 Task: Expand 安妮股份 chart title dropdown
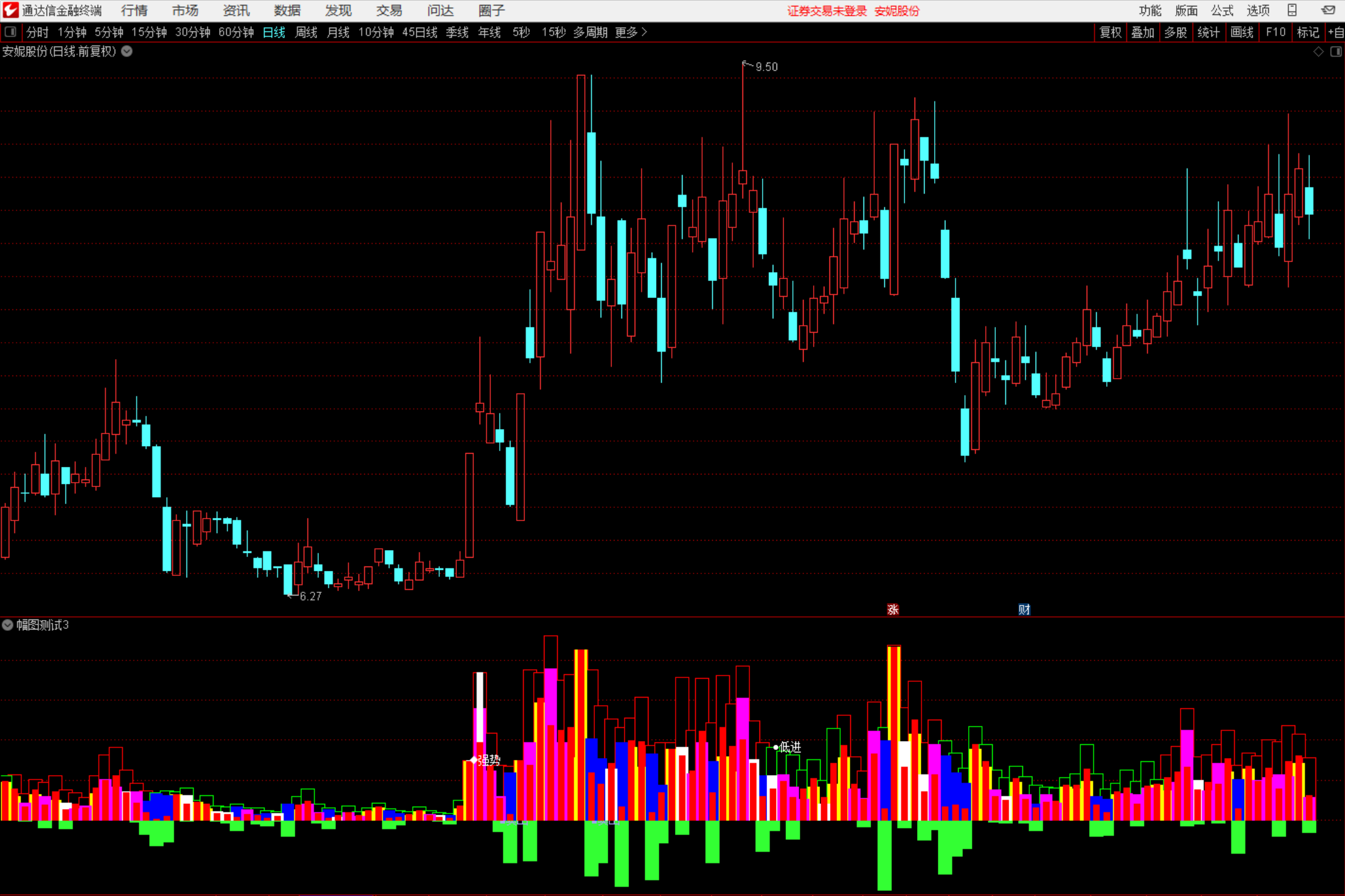127,52
